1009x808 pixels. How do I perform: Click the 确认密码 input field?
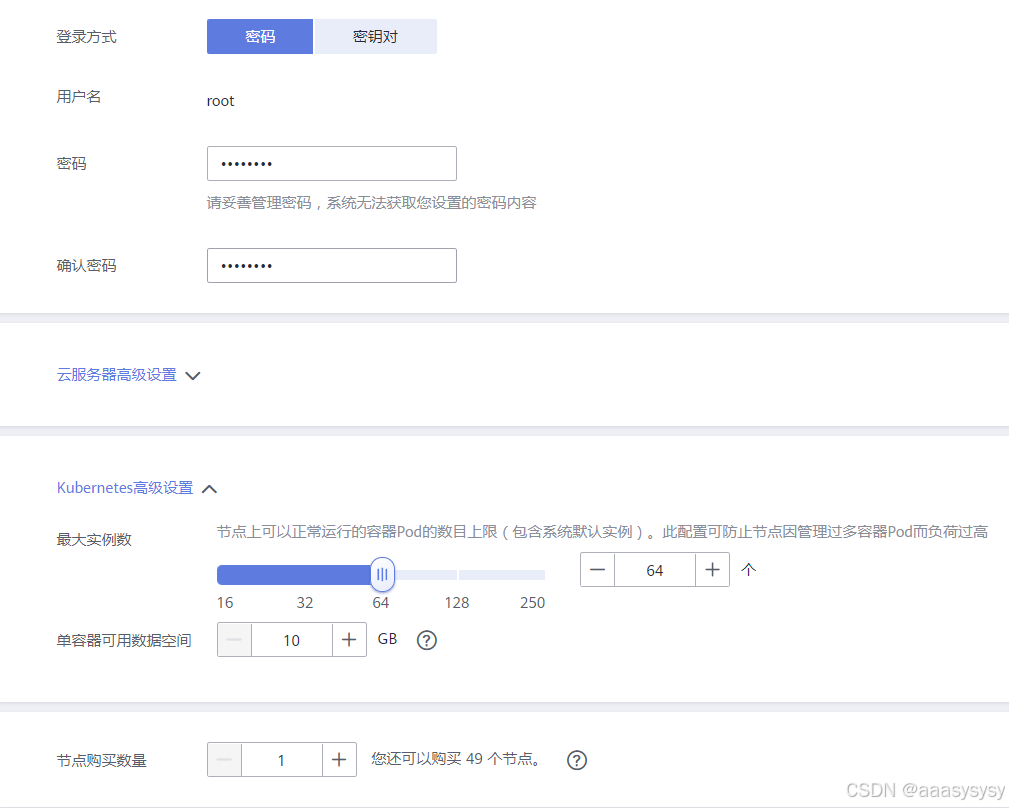click(x=331, y=265)
